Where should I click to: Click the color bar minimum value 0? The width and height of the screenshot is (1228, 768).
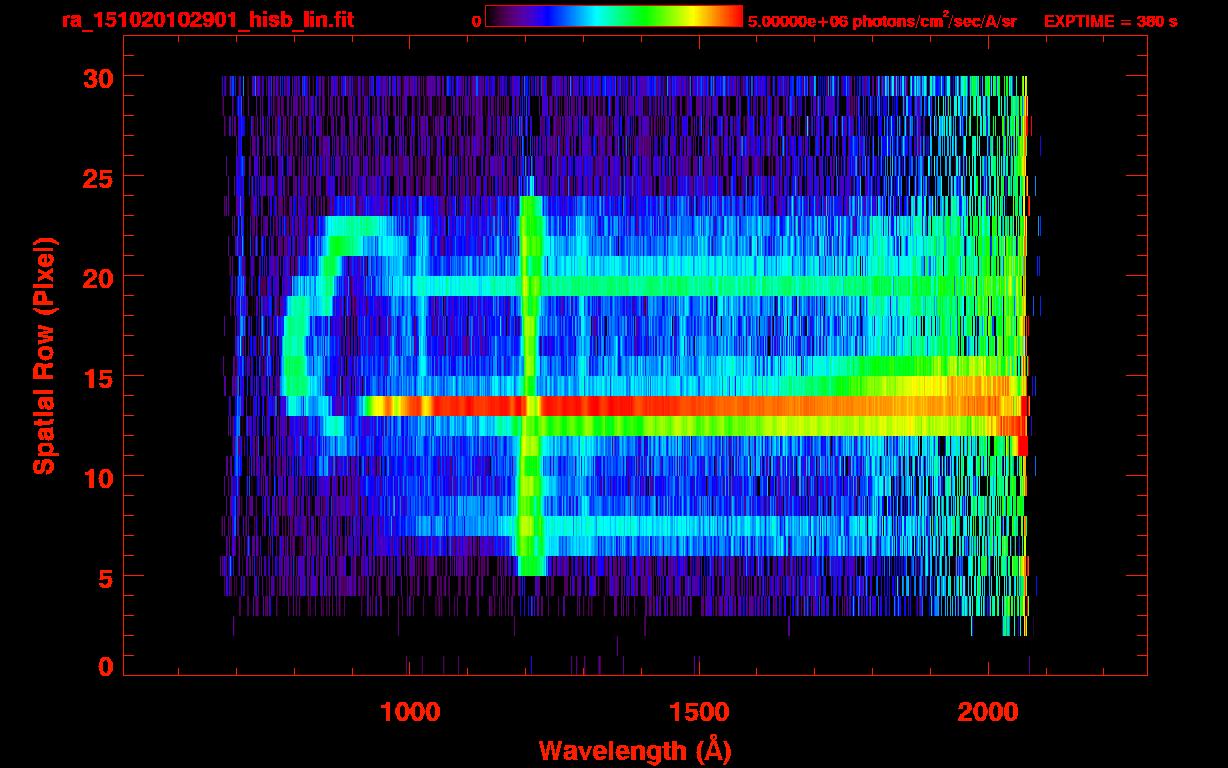[477, 21]
